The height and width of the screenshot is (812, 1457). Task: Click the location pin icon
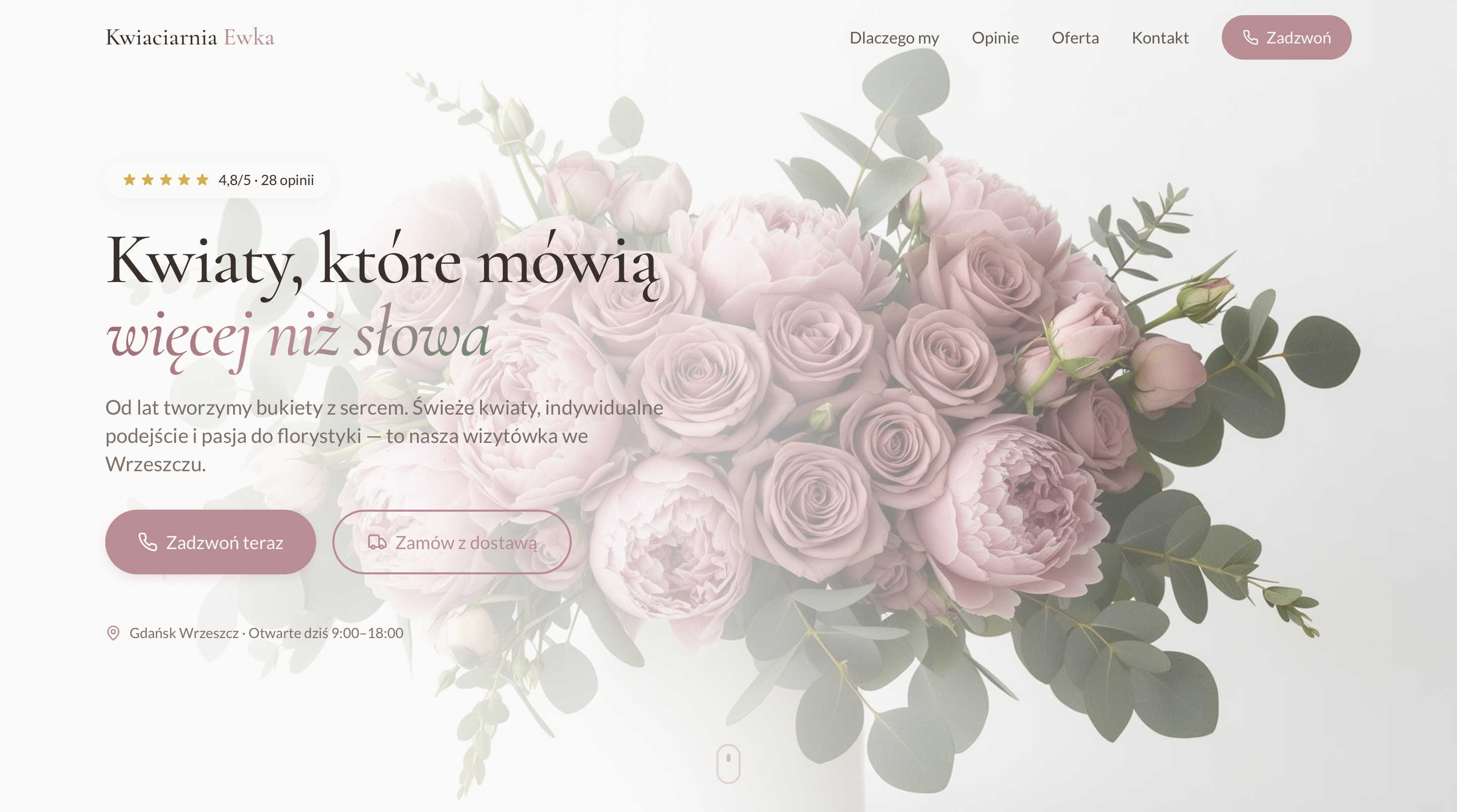coord(113,633)
